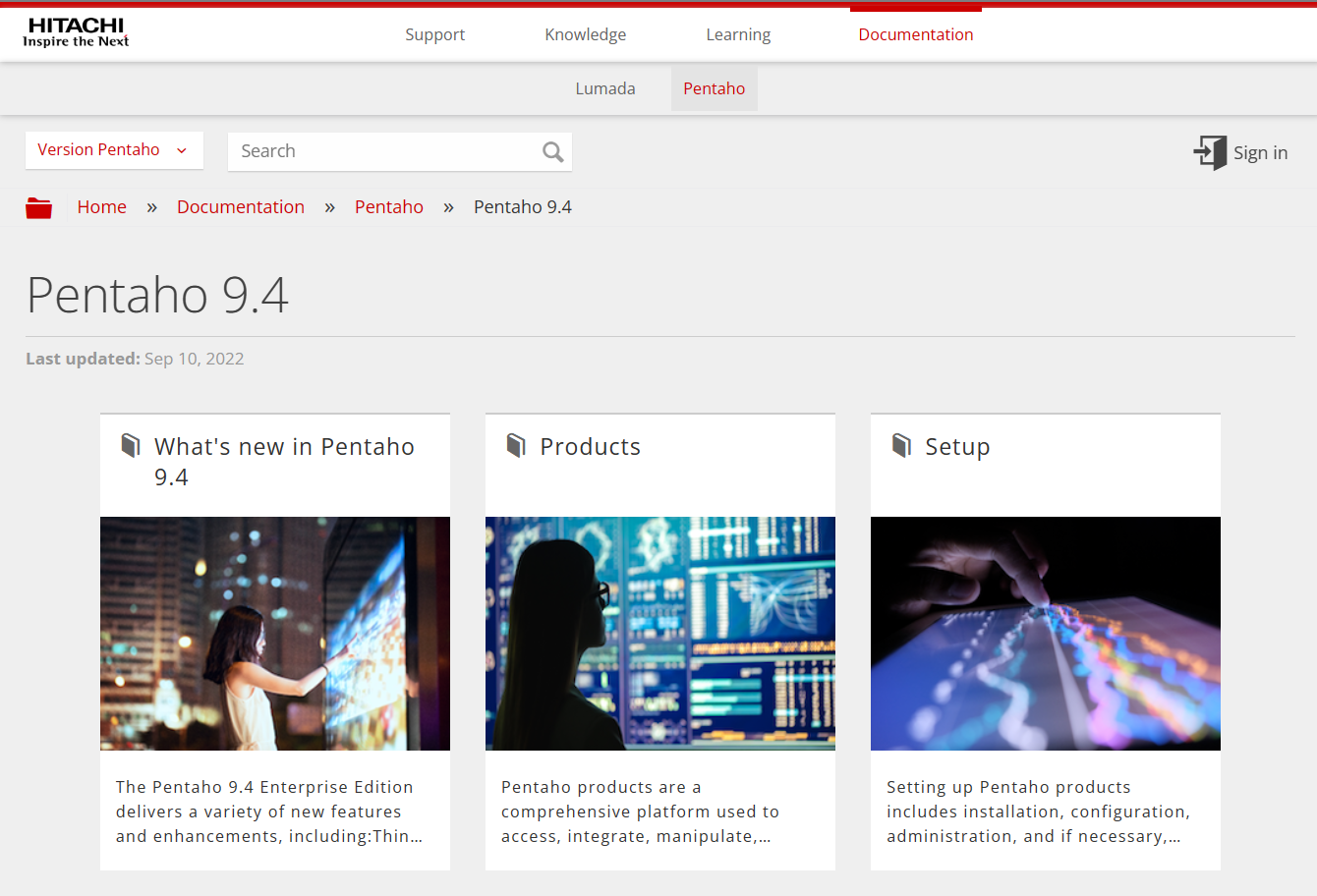Click the 'The Pentaho 9.4 Enterprise Edition' description

269,812
